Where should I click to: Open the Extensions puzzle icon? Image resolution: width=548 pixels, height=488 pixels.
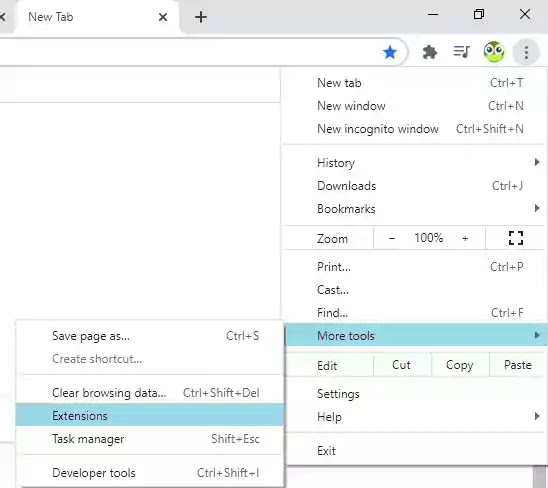point(430,52)
